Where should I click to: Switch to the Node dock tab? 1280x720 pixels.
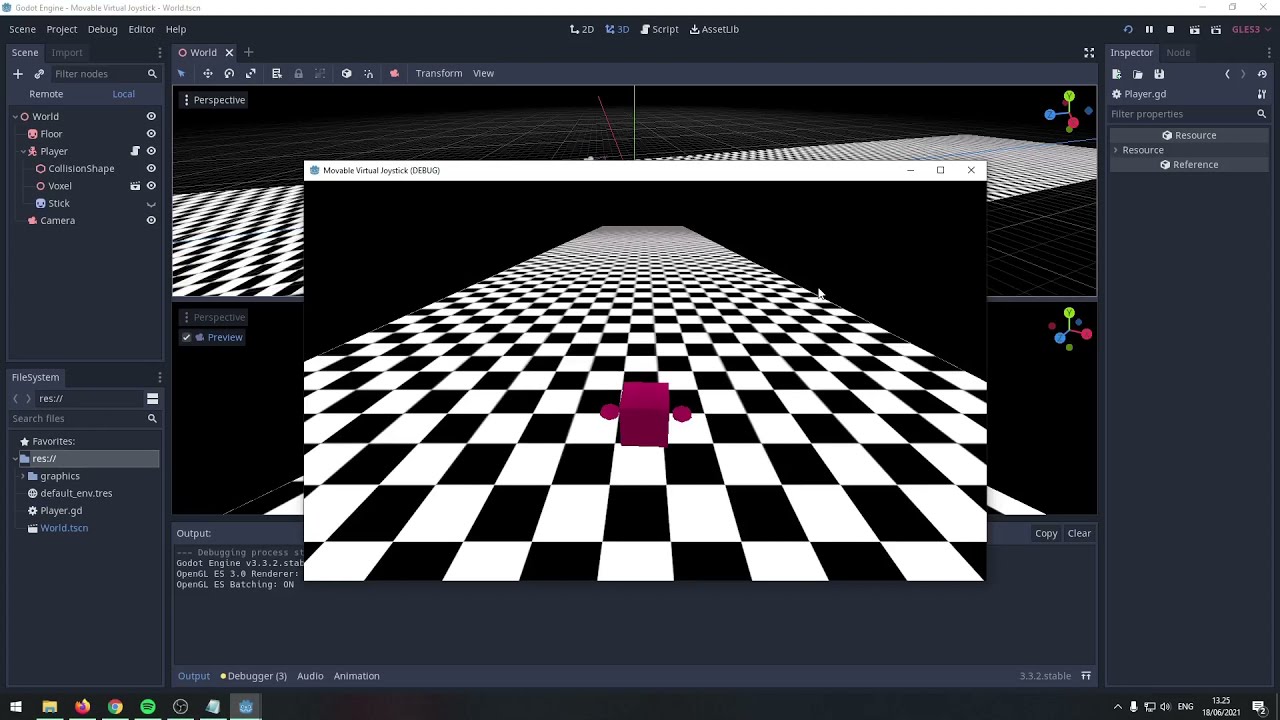[x=1178, y=53]
